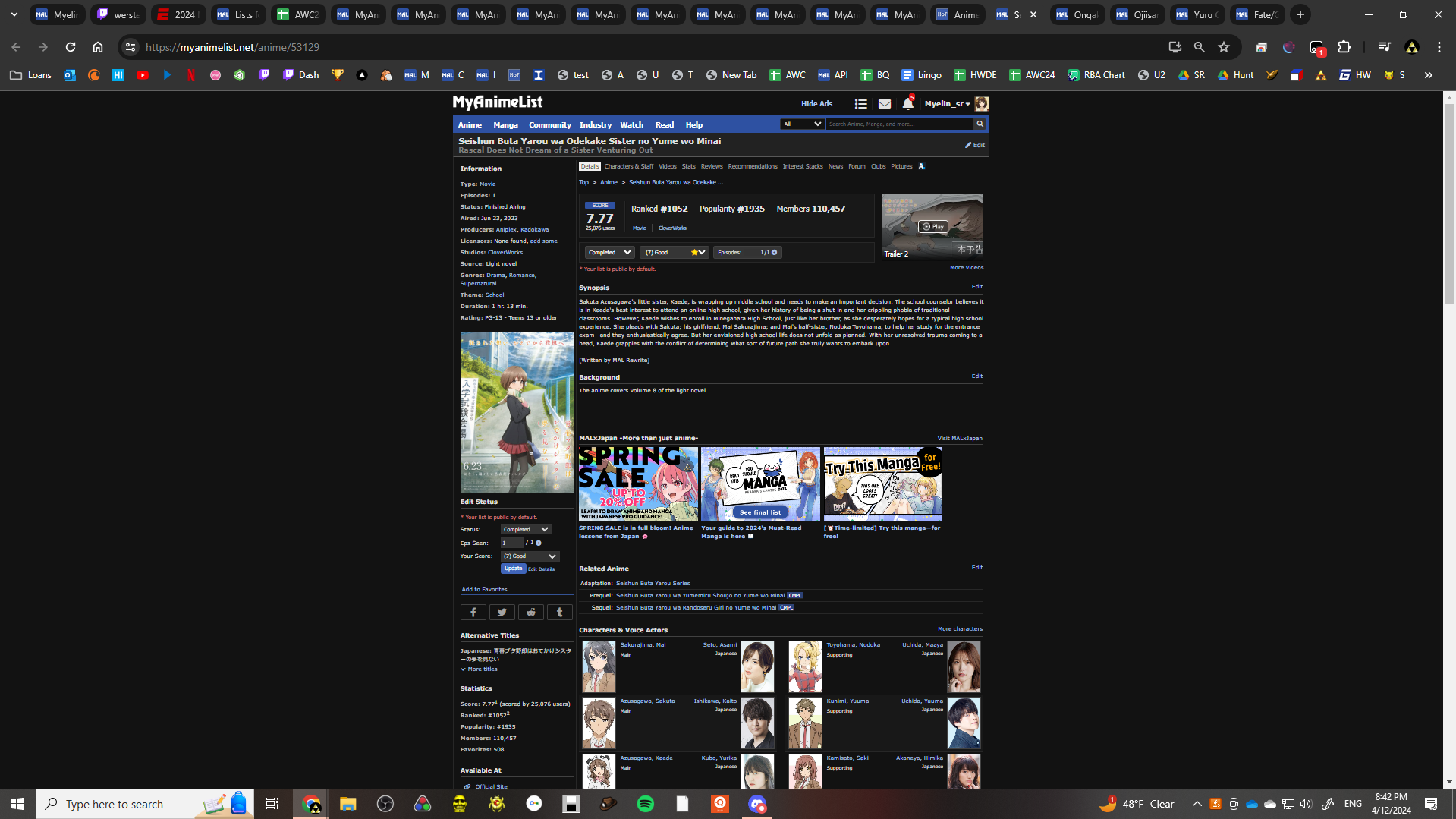Open the More characters link
The width and height of the screenshot is (1456, 819).
[x=960, y=629]
